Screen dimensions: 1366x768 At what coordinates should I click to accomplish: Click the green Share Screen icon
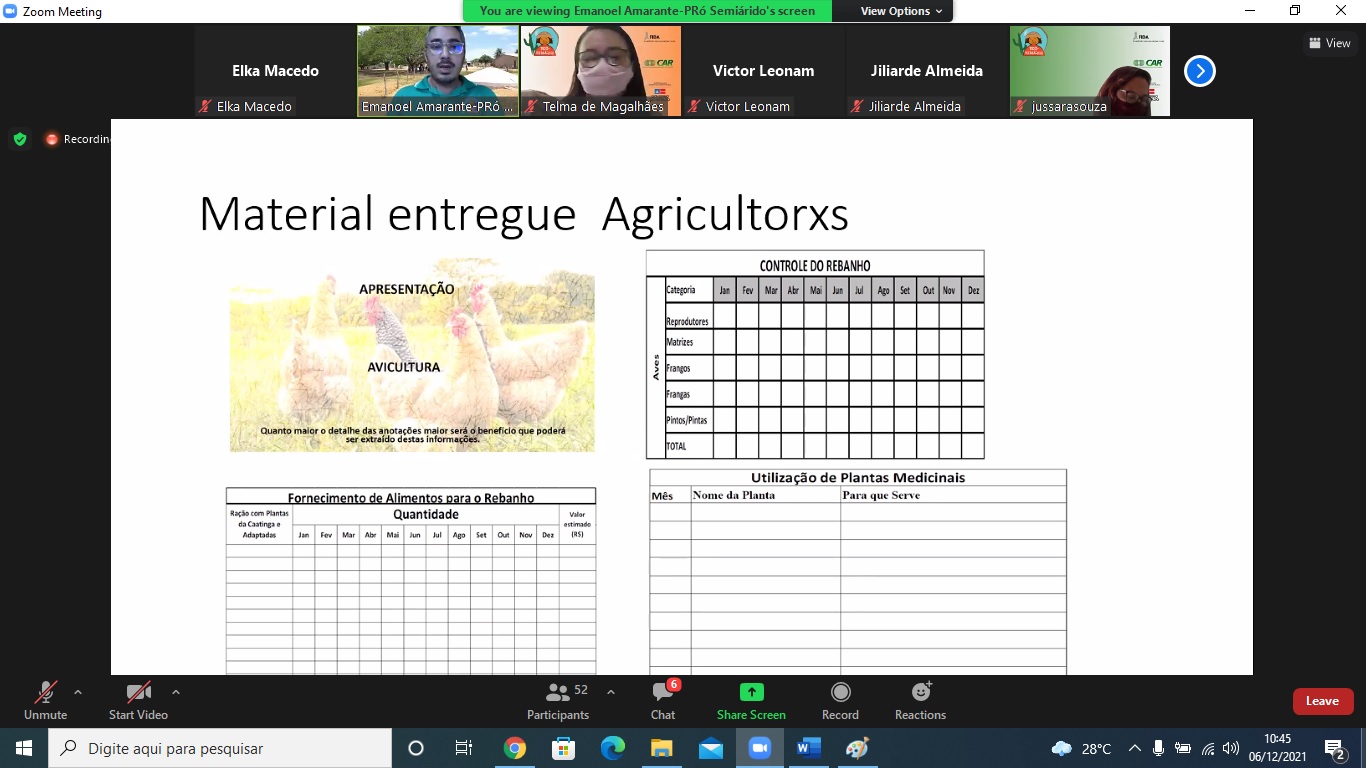[751, 692]
